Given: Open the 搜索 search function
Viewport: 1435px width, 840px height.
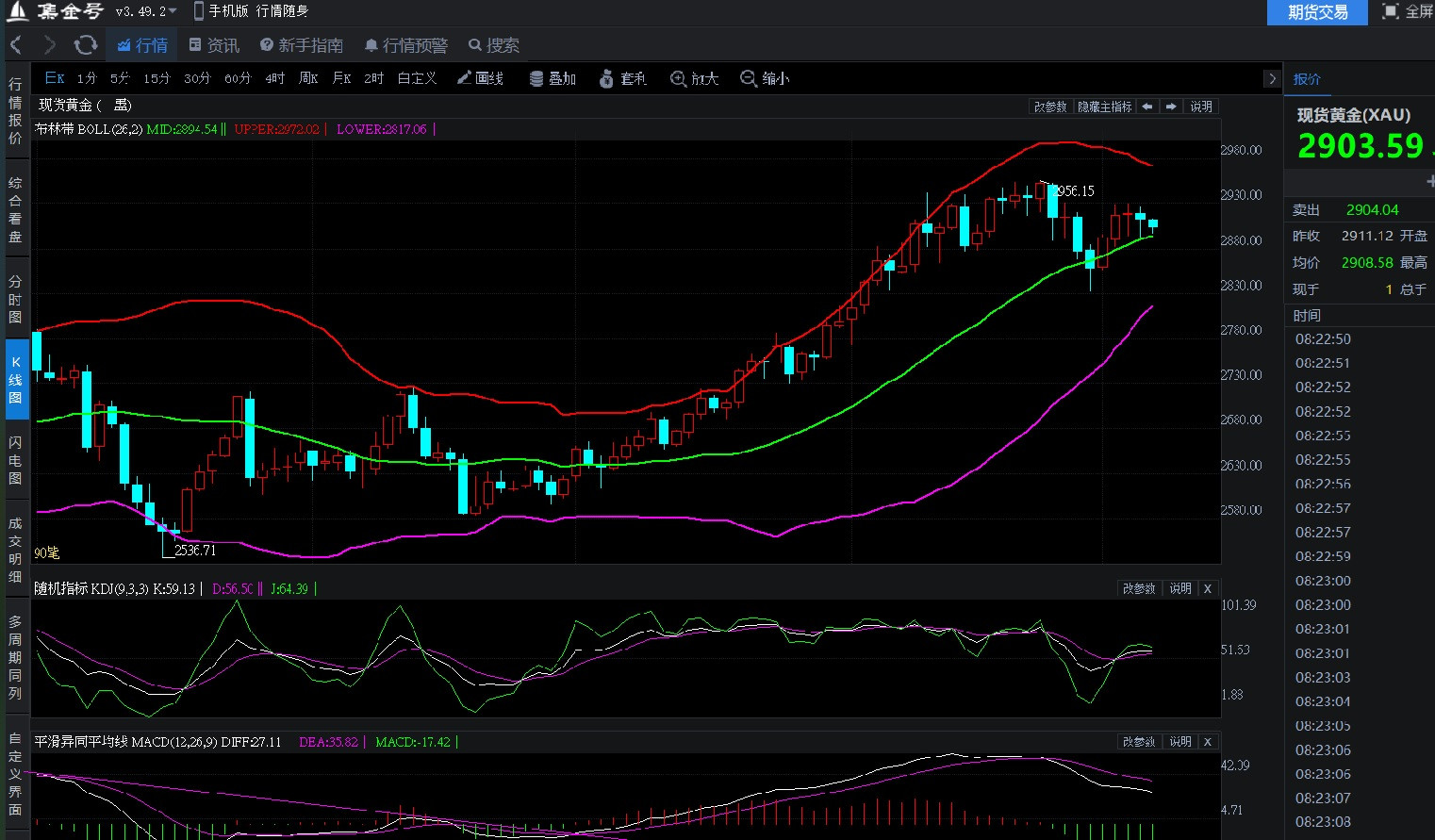Looking at the screenshot, I should (494, 45).
